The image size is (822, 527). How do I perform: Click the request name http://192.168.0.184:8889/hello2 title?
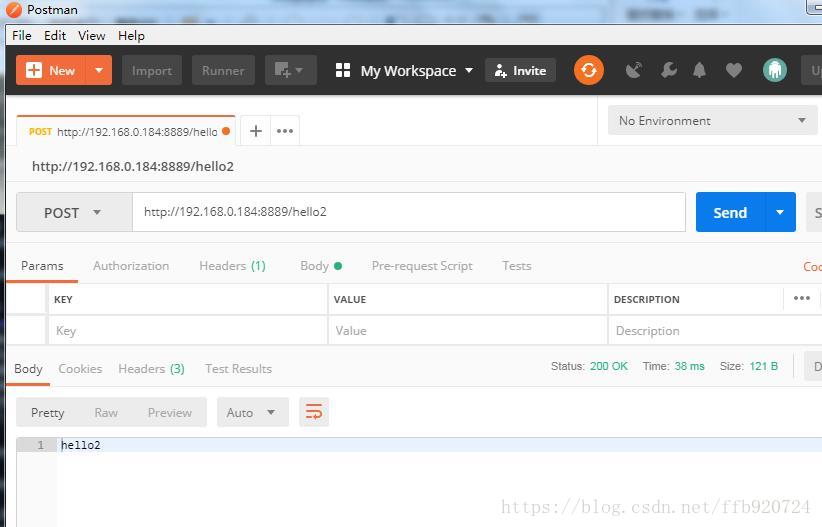133,167
